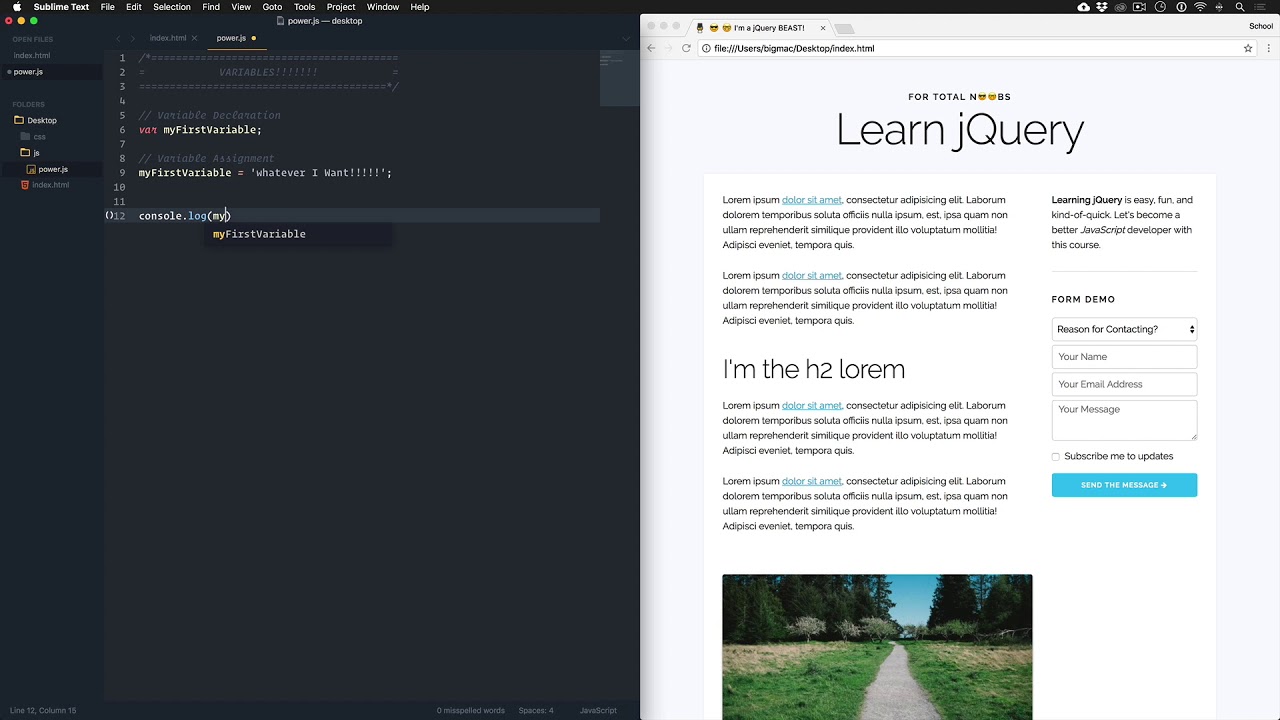1280x720 pixels.
Task: Click the cloud upload menu bar icon
Action: [1083, 7]
